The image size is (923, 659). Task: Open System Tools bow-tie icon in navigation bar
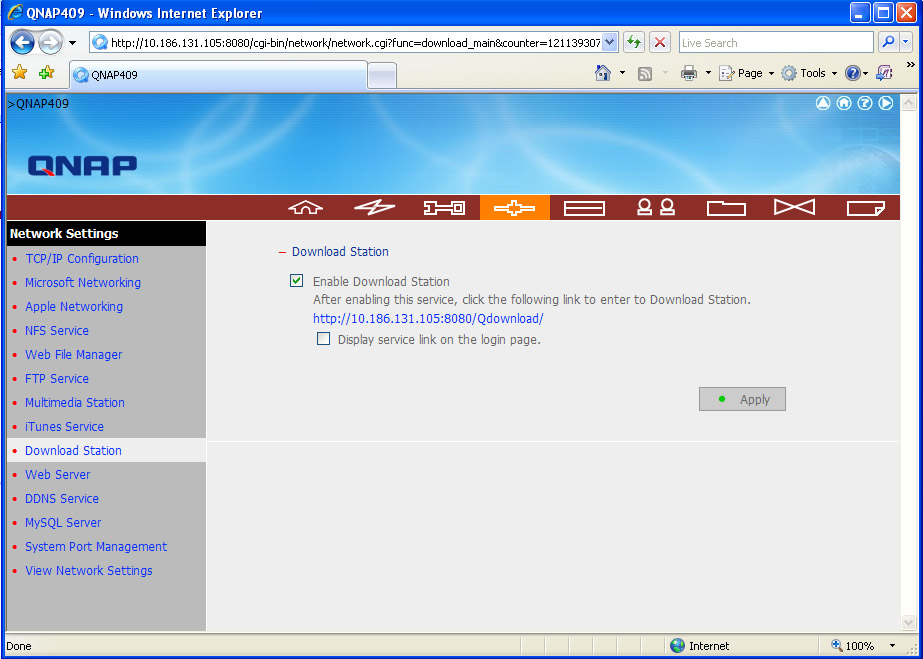click(795, 207)
